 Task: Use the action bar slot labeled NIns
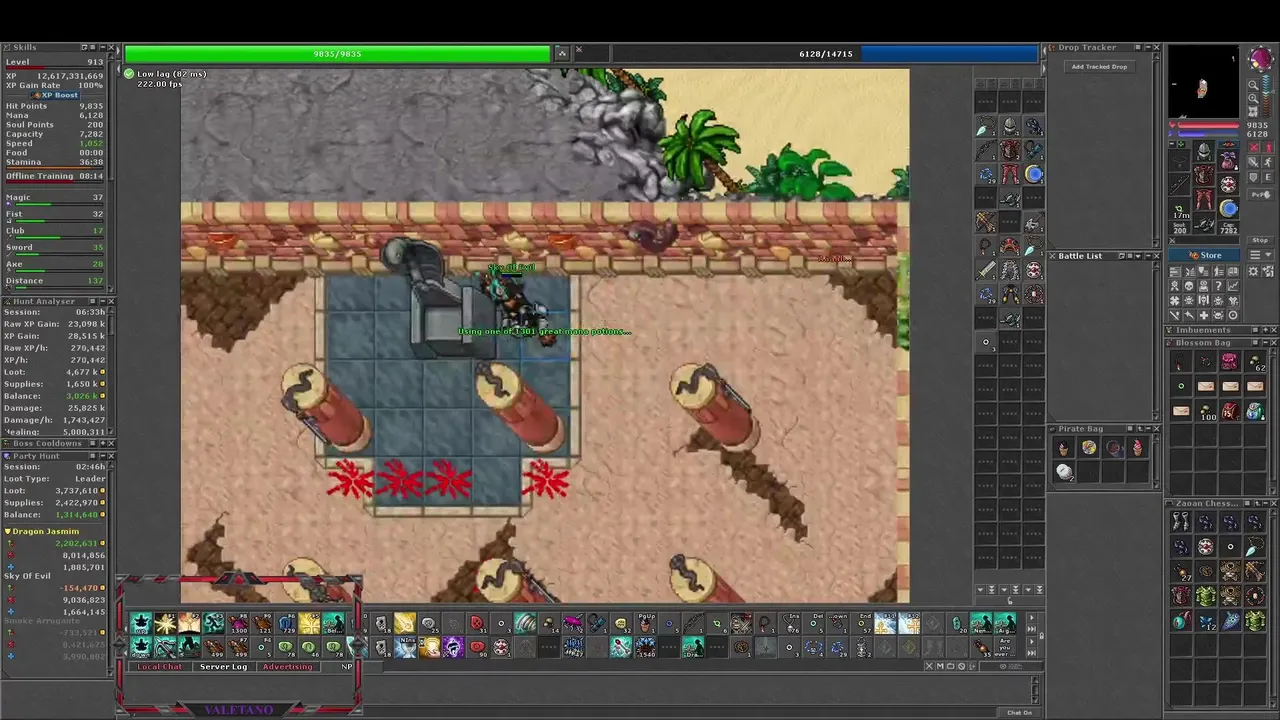tap(405, 647)
